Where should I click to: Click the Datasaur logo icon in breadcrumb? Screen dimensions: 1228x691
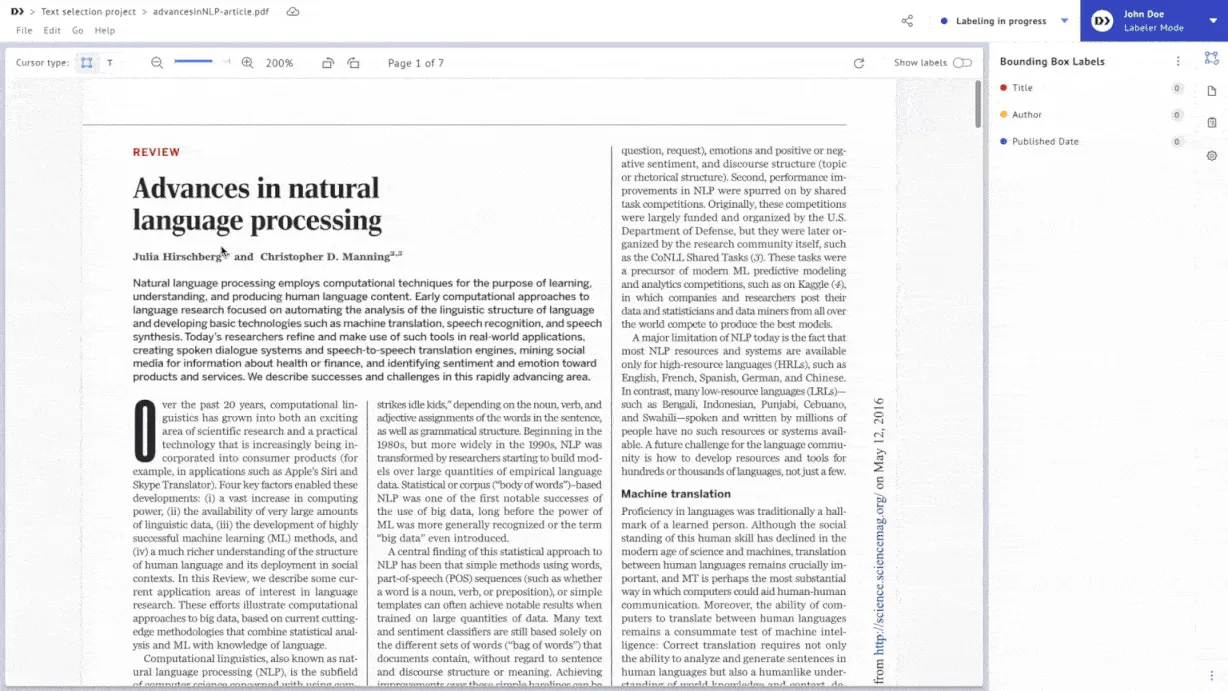tap(17, 11)
